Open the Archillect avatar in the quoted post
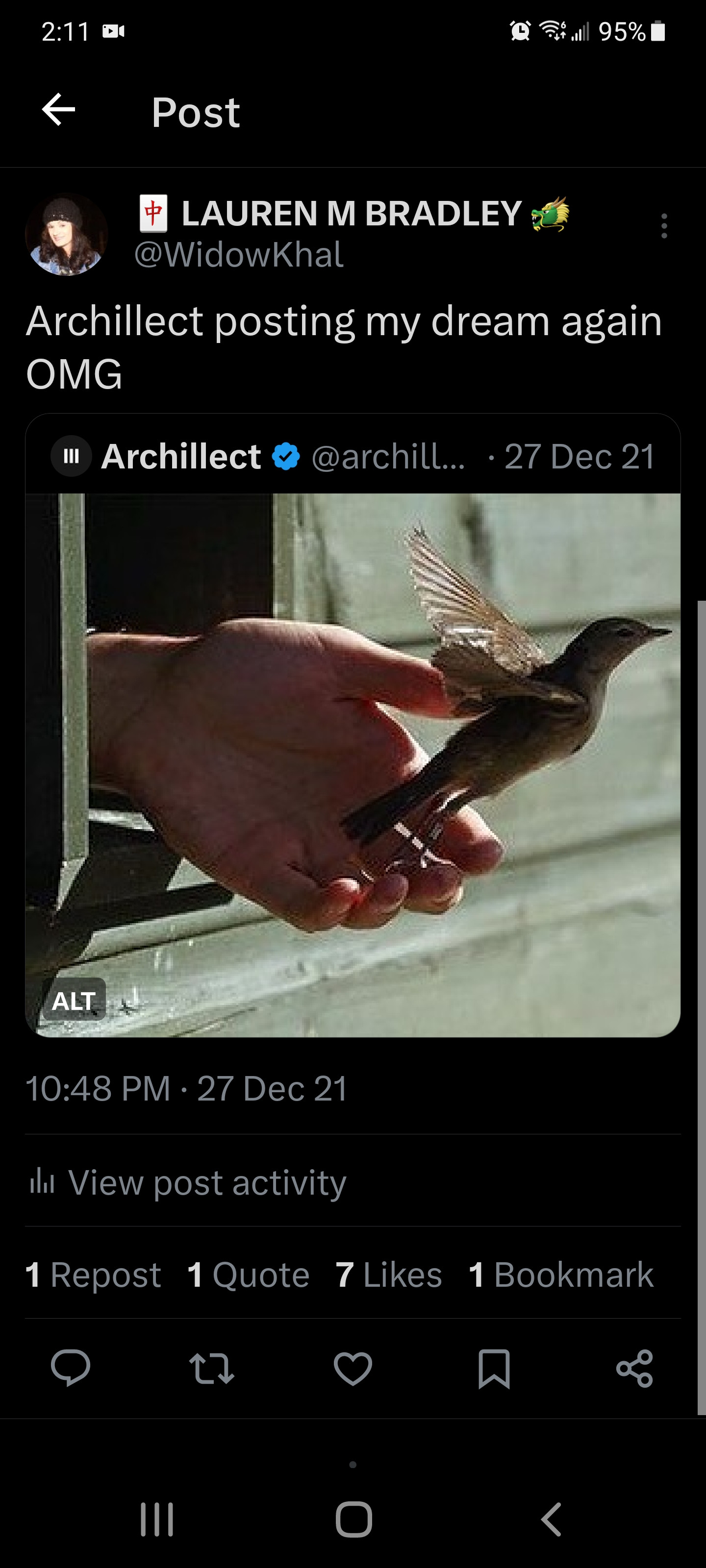Viewport: 706px width, 1568px height. (x=71, y=456)
